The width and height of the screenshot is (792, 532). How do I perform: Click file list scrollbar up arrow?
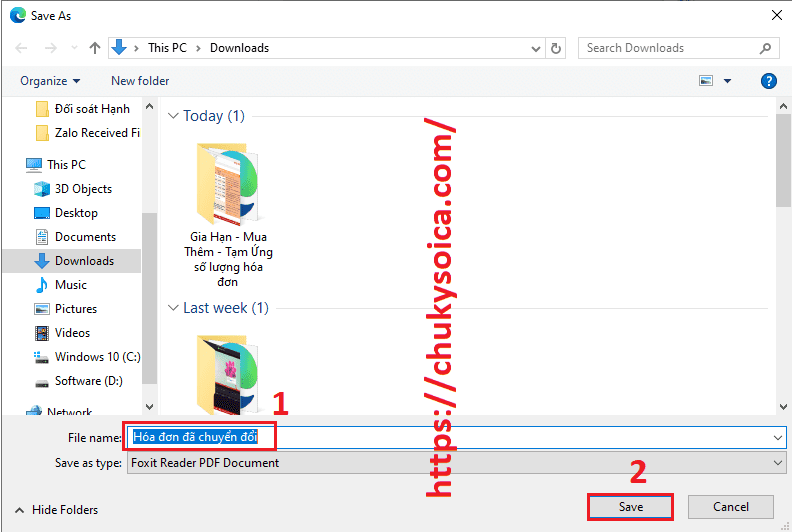pos(783,106)
